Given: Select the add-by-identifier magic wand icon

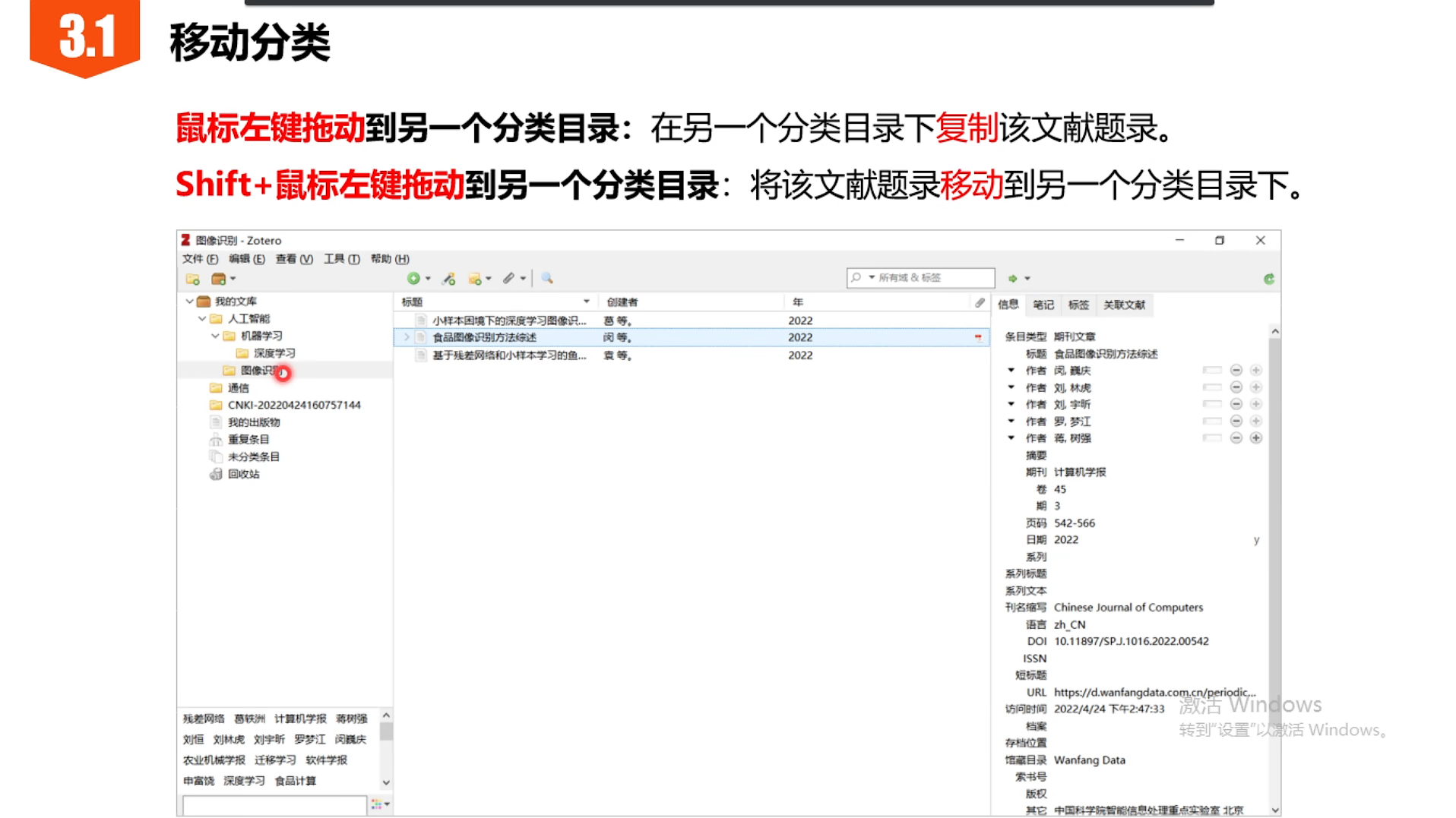Looking at the screenshot, I should tap(448, 278).
